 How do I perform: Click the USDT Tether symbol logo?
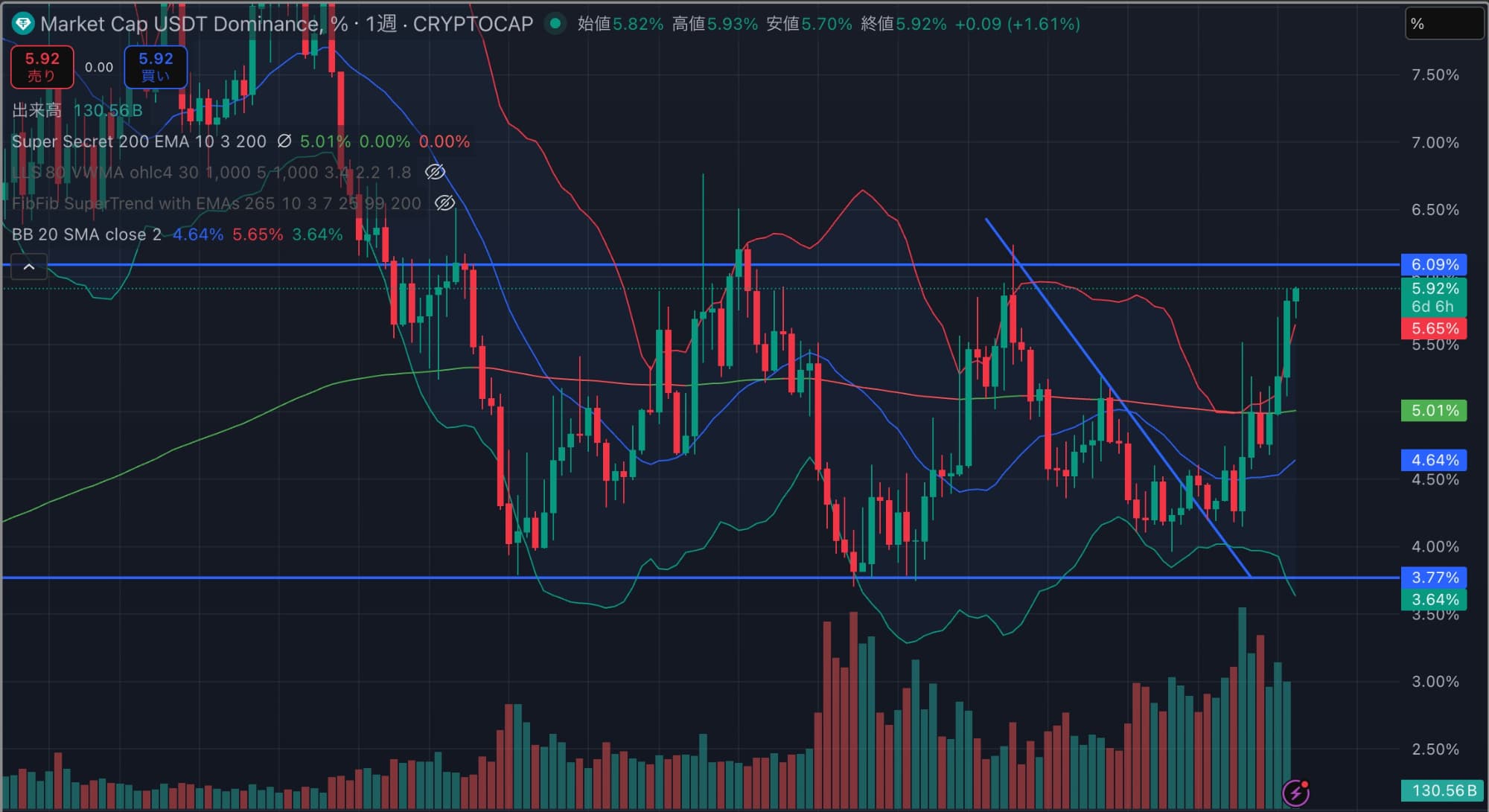(23, 24)
